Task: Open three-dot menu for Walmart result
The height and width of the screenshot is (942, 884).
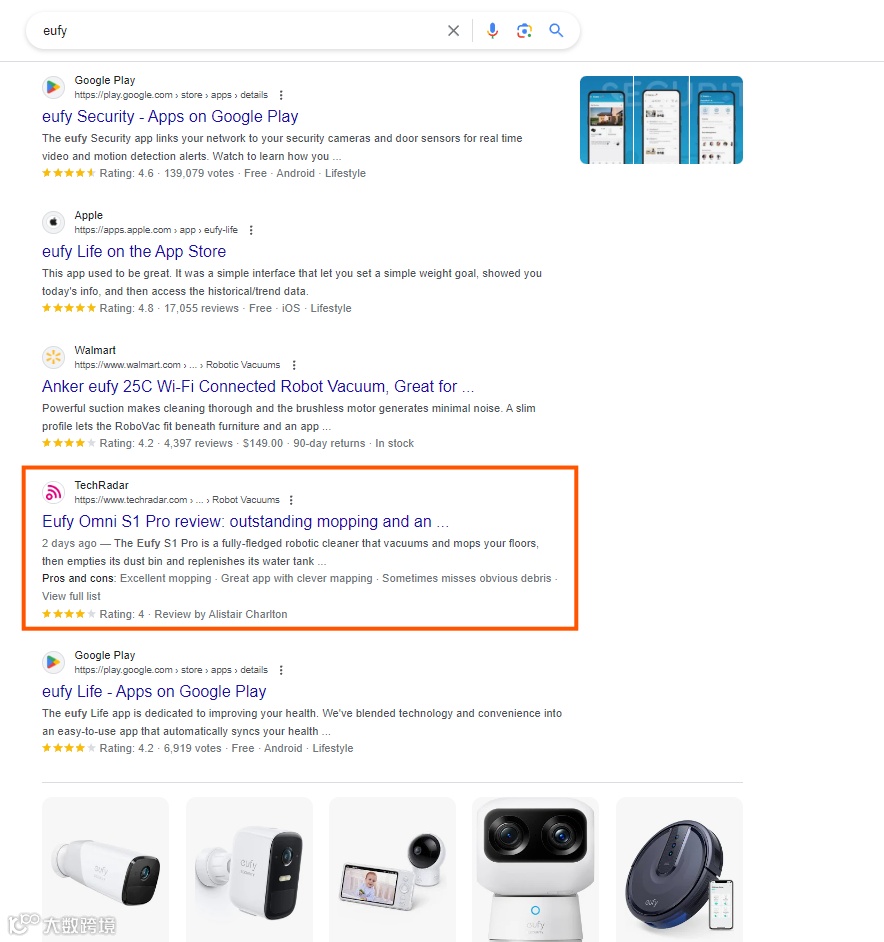Action: (x=293, y=365)
